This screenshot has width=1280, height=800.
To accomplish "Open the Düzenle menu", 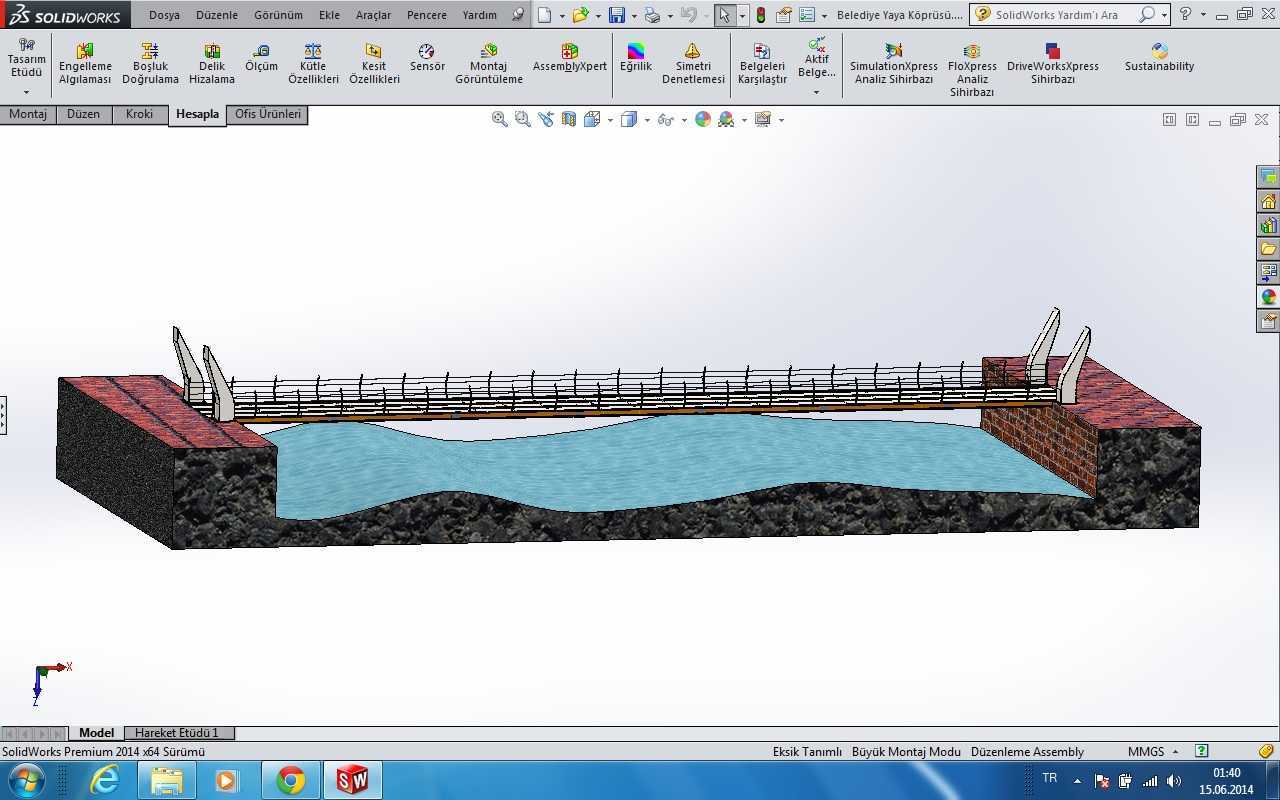I will pyautogui.click(x=217, y=15).
